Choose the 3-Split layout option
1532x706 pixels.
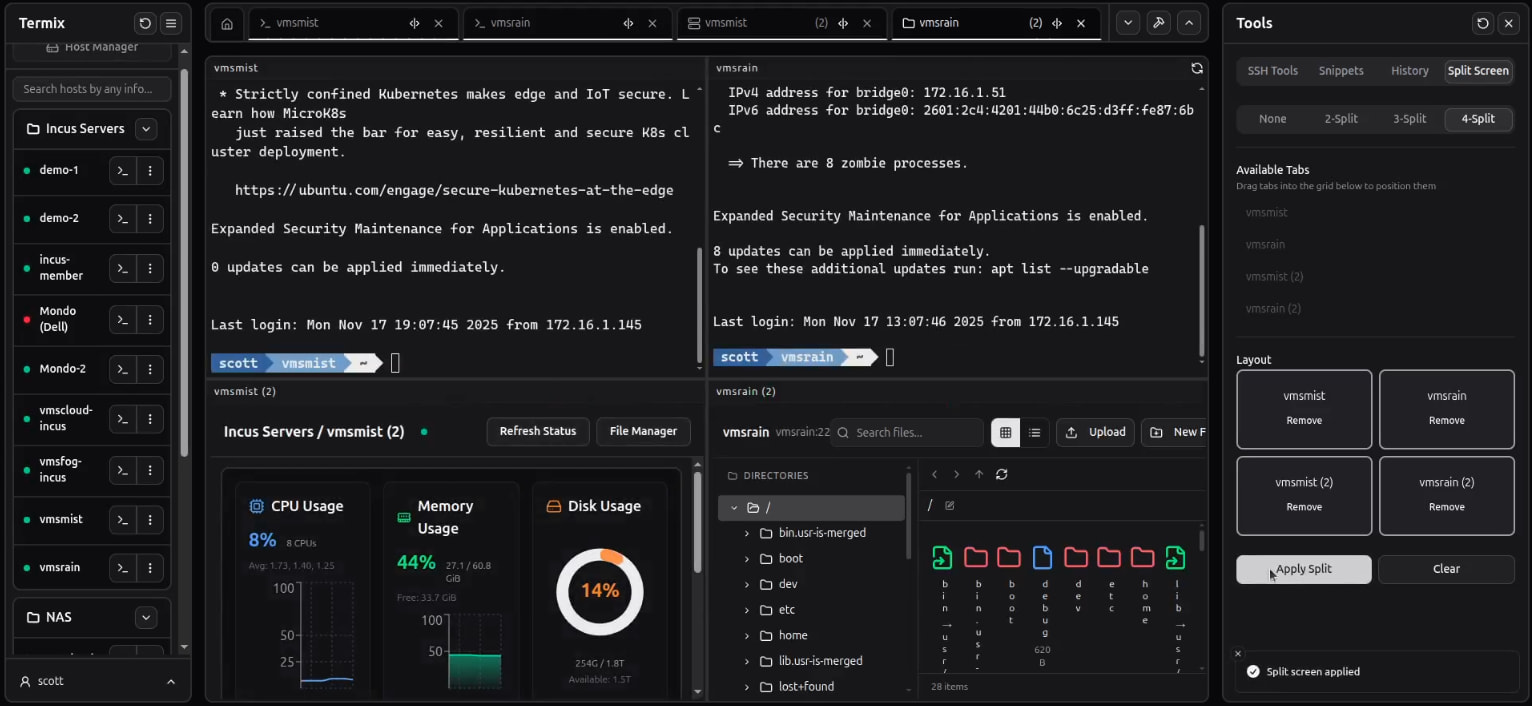pyautogui.click(x=1409, y=119)
